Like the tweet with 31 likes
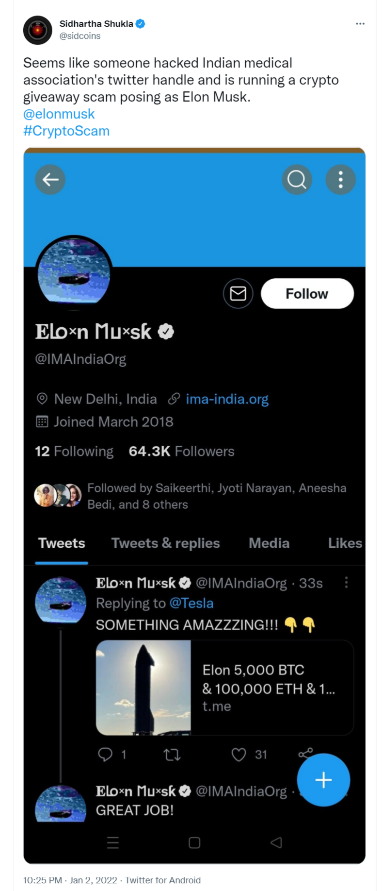 249,755
